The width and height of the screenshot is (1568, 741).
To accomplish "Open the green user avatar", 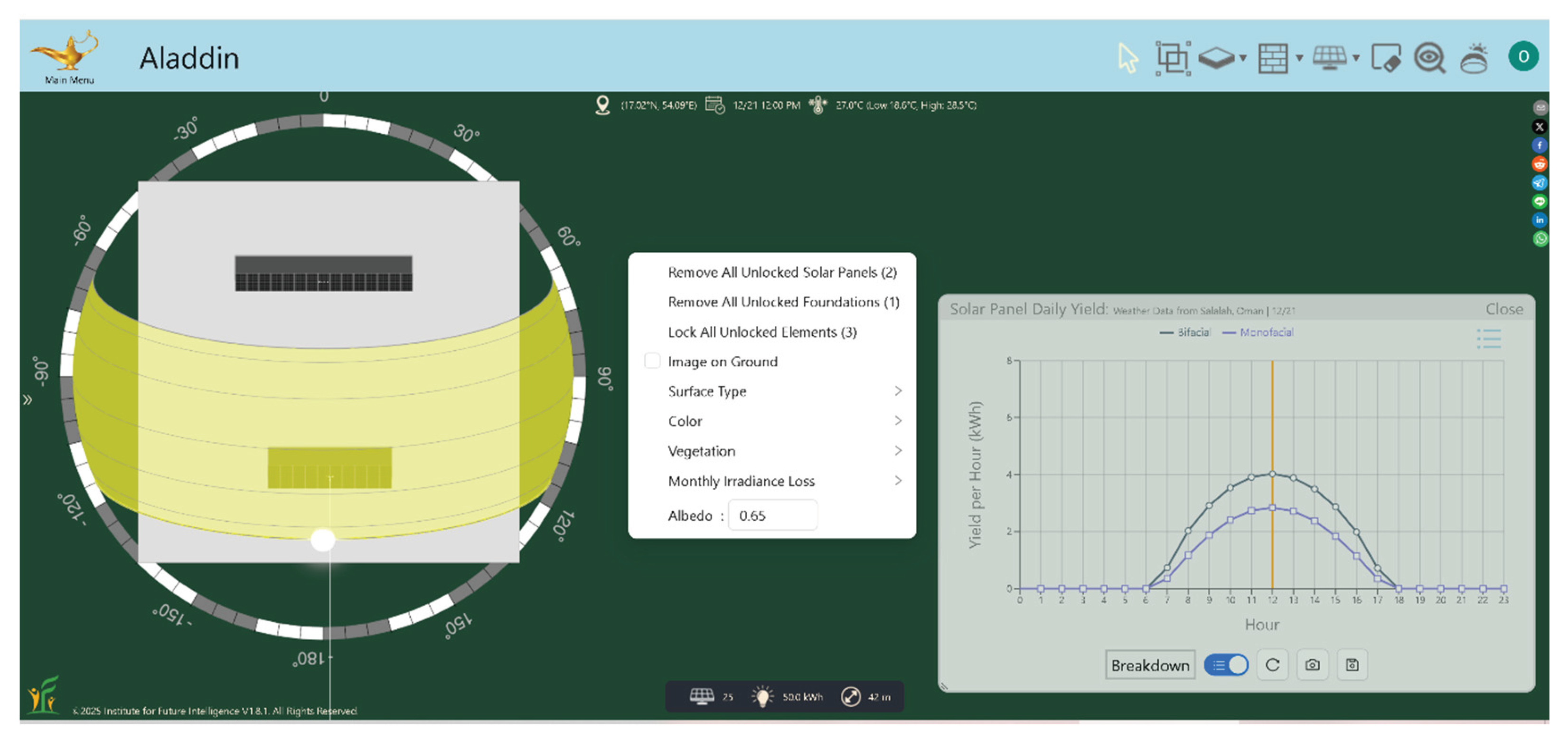I will [1523, 56].
